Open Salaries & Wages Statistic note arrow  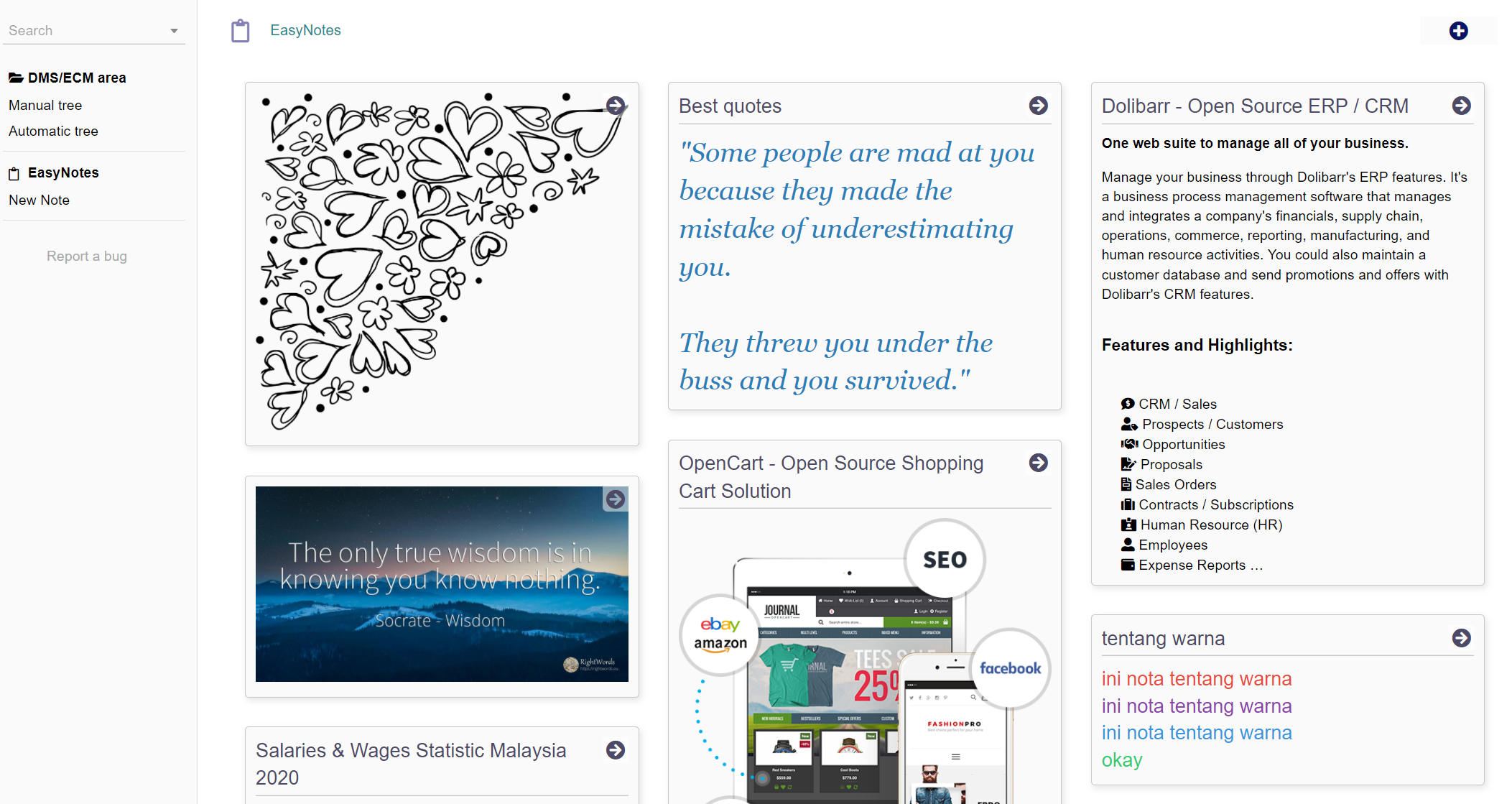click(616, 750)
